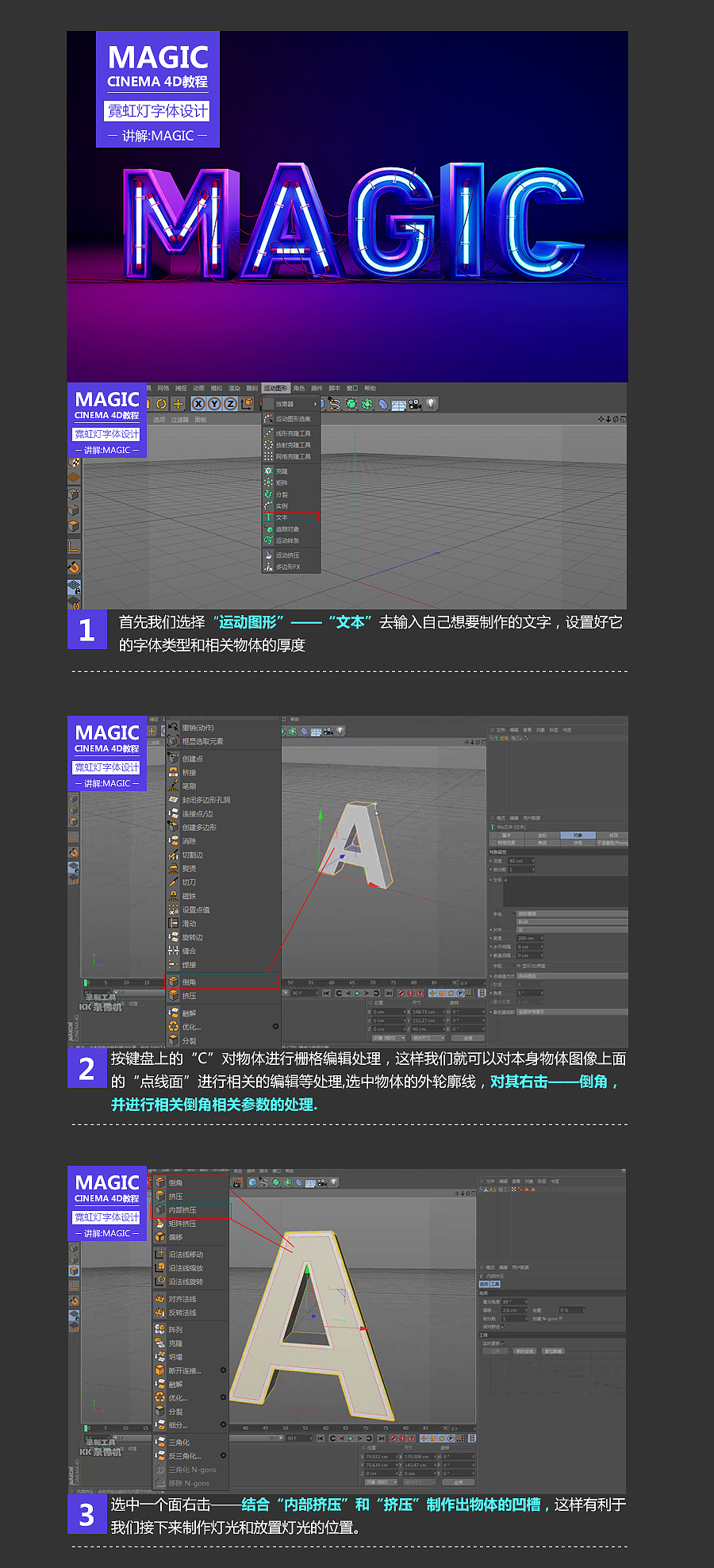This screenshot has height=1568, width=714.
Task: Switch to 工具 tab in step 3 attributes
Action: click(495, 1284)
